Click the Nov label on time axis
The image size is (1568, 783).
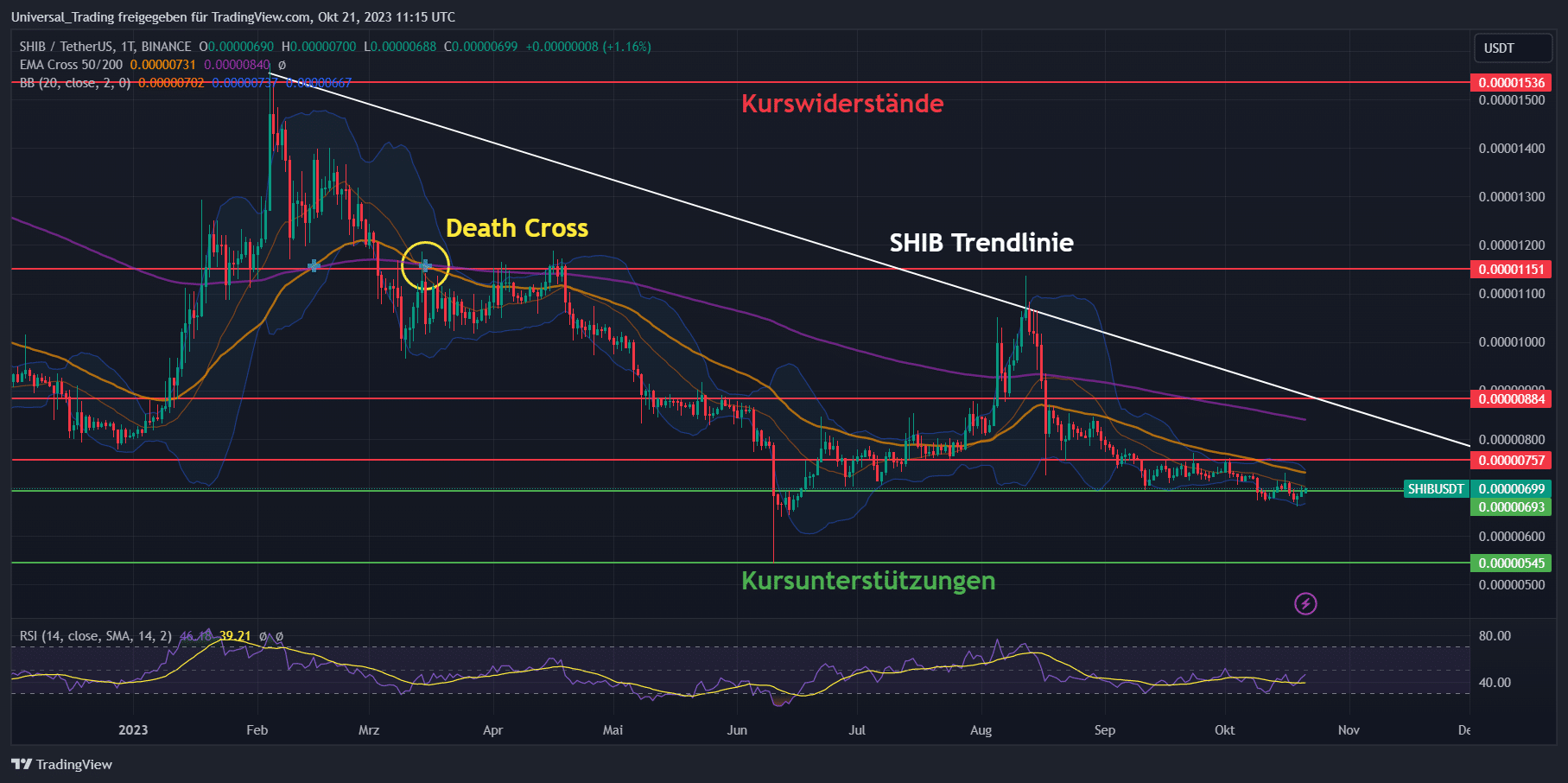click(1349, 730)
